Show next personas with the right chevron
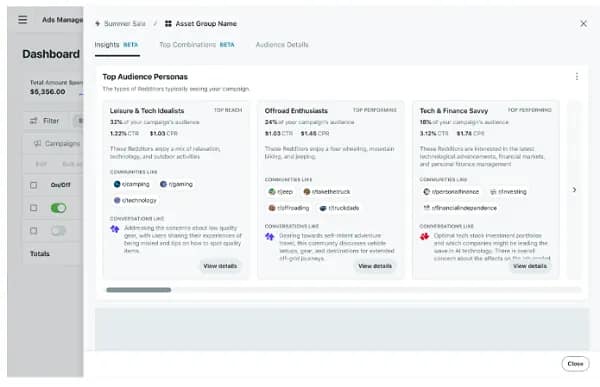The width and height of the screenshot is (600, 387). (x=574, y=190)
